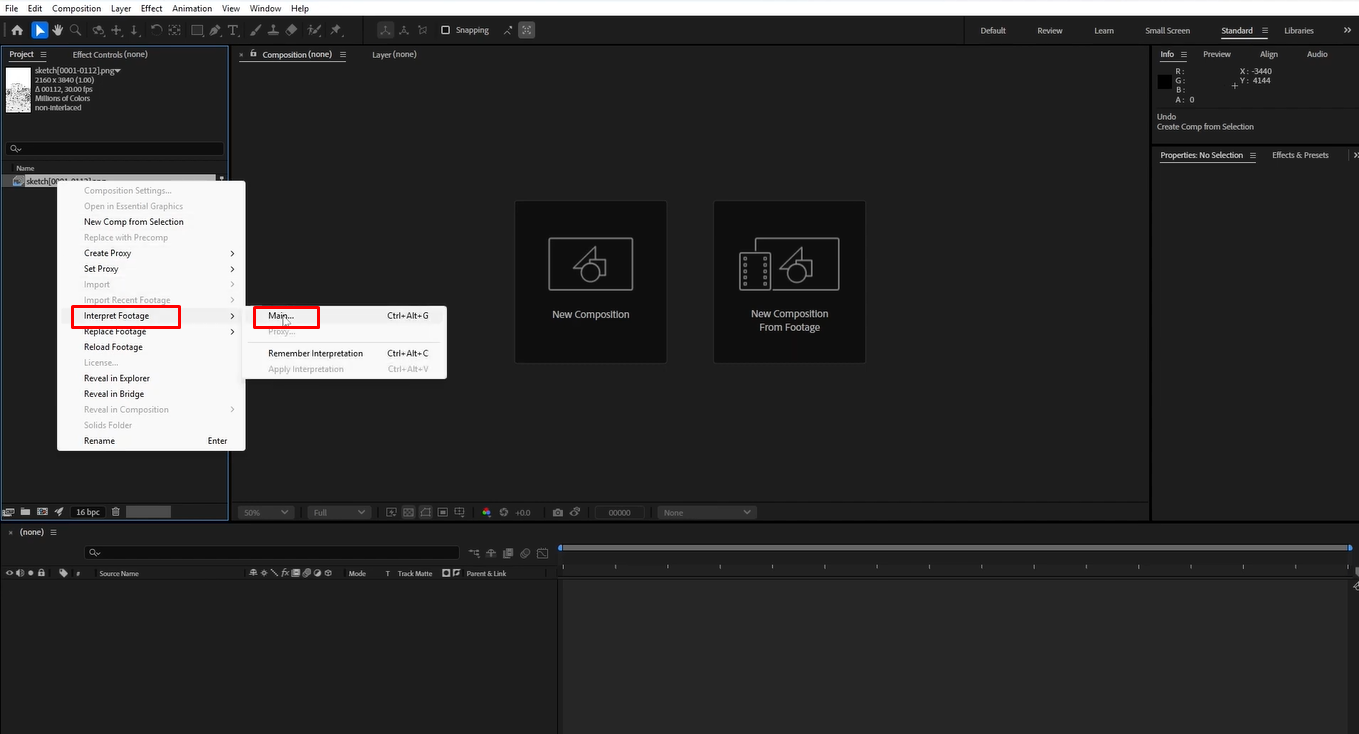
Task: Click the sketch footage thumbnail in the Project panel
Action: (16, 90)
